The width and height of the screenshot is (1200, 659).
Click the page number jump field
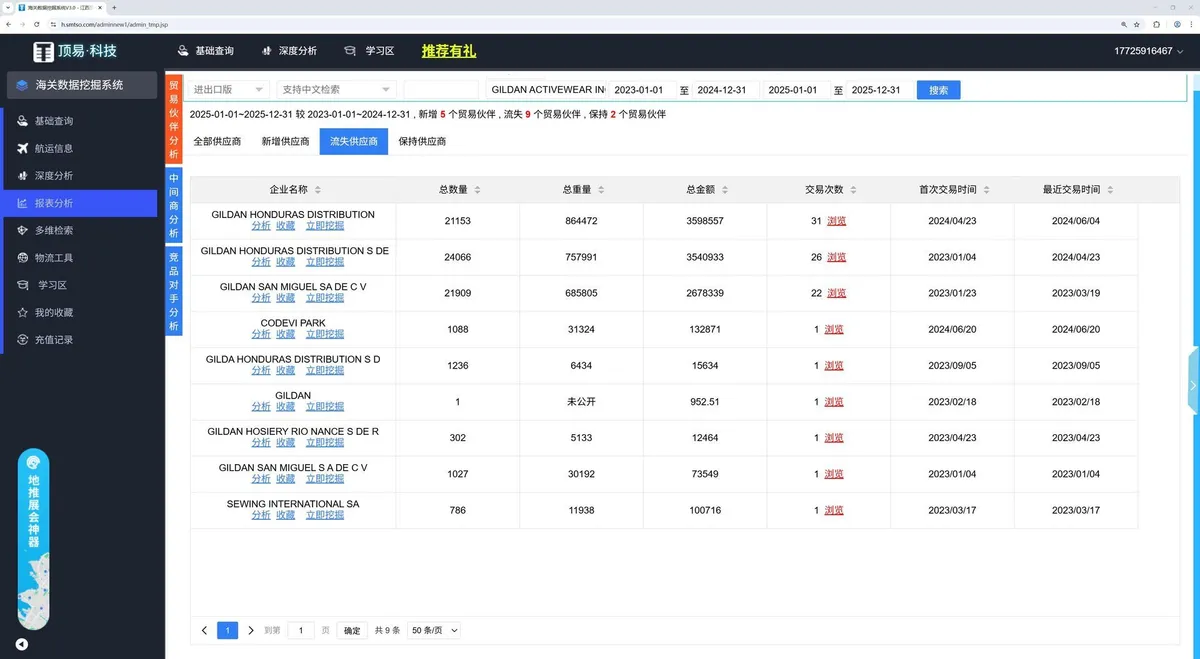click(301, 631)
